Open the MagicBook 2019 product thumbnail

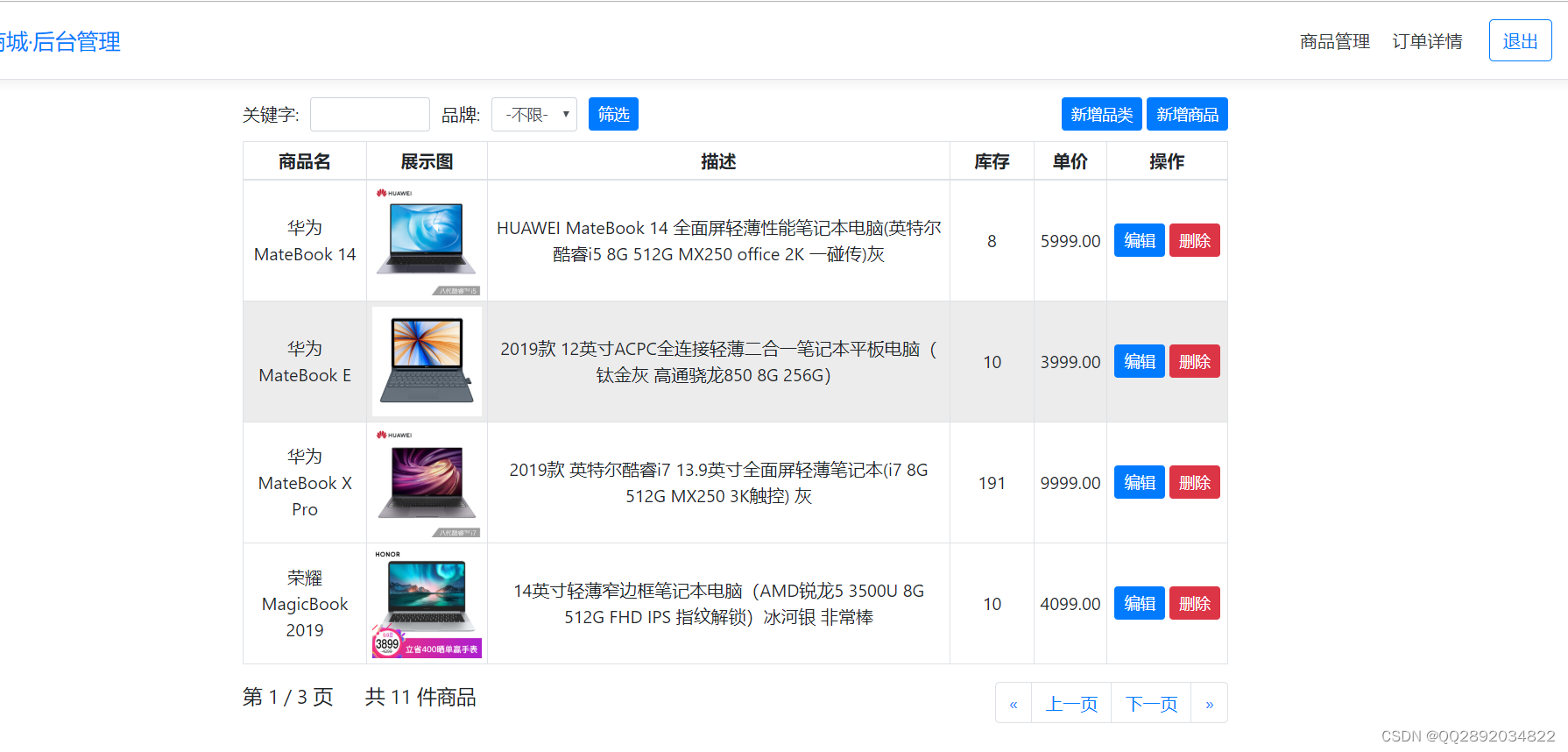427,603
